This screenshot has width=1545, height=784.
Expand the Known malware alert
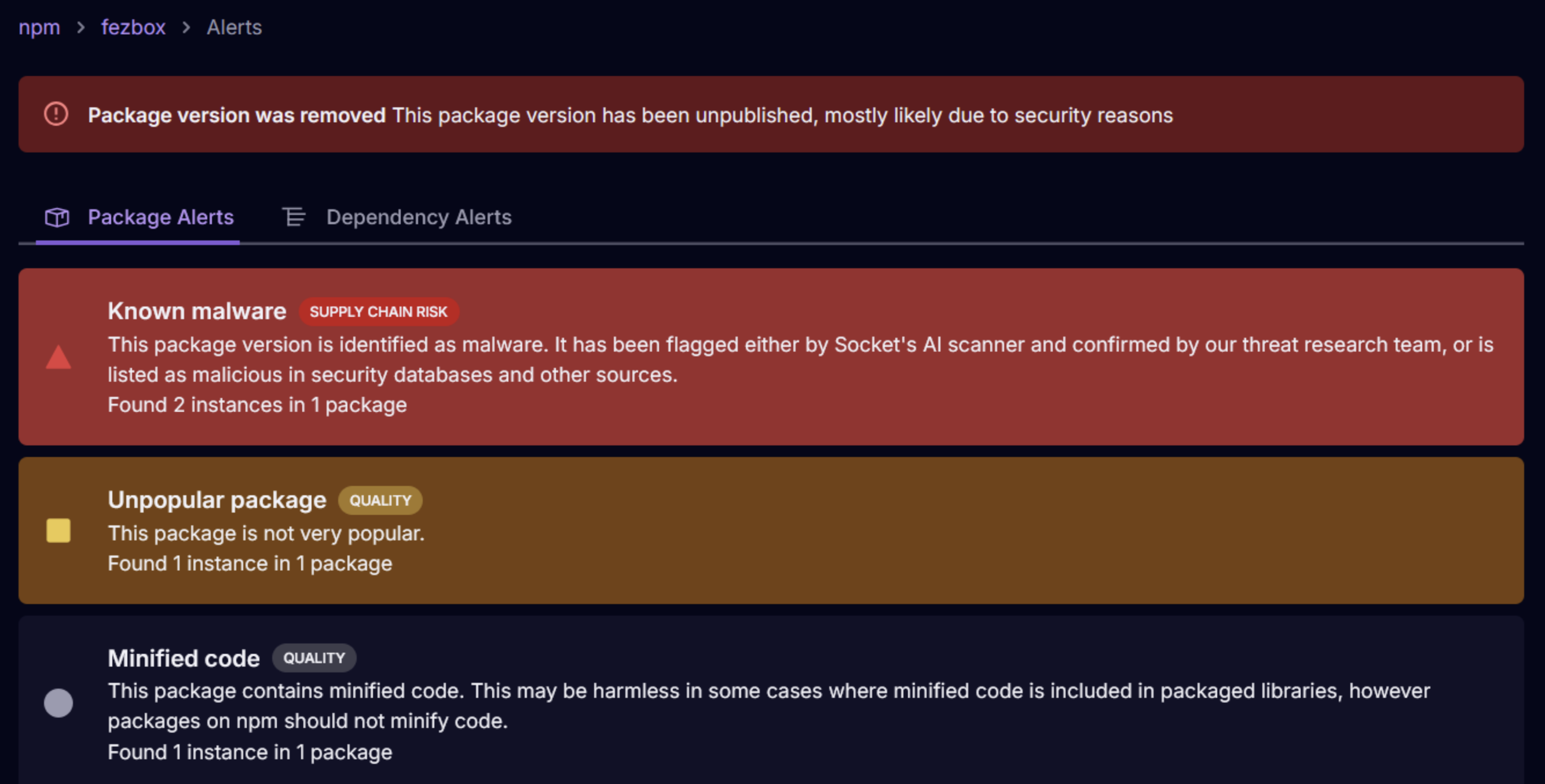(x=197, y=312)
